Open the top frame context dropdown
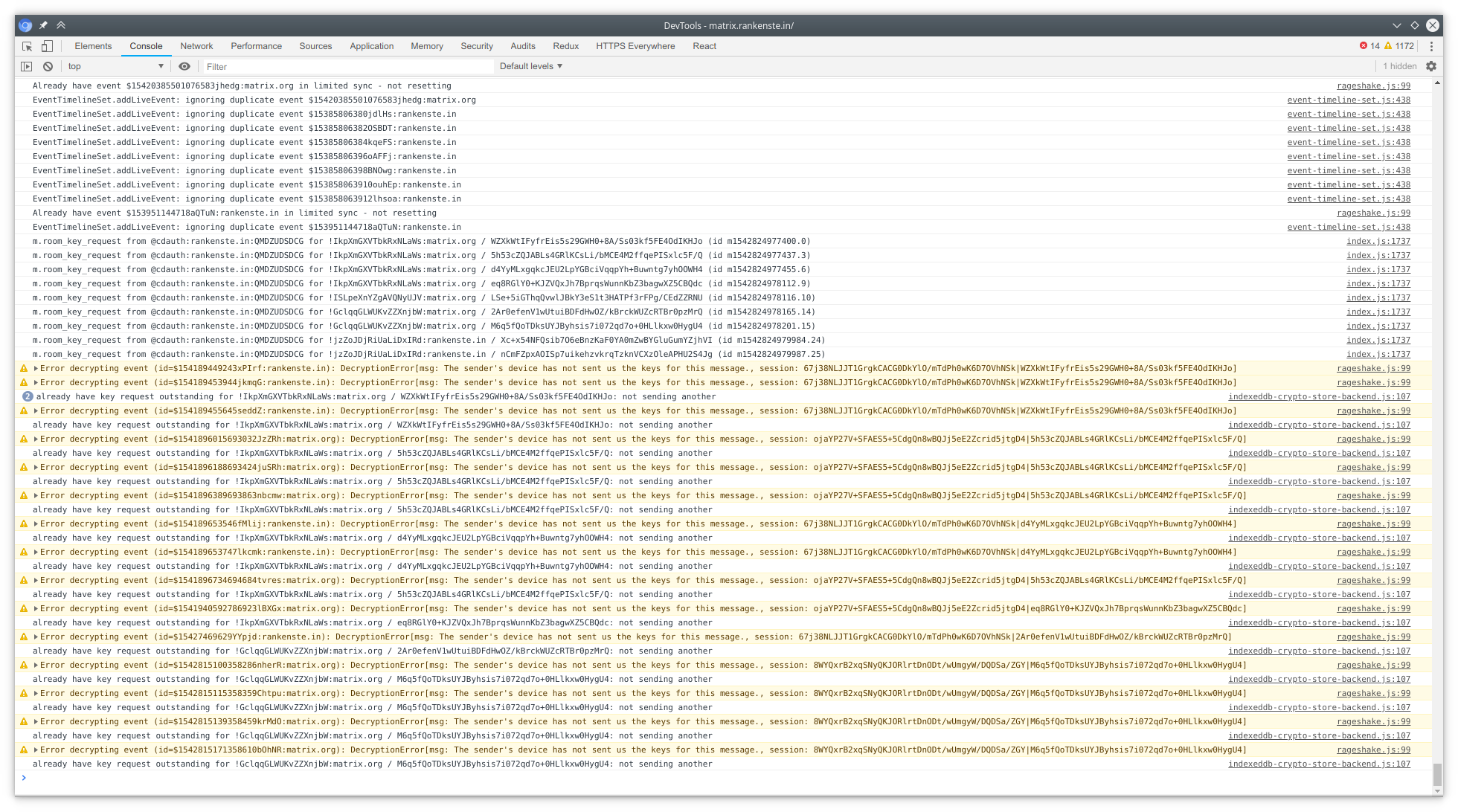 pyautogui.click(x=115, y=66)
